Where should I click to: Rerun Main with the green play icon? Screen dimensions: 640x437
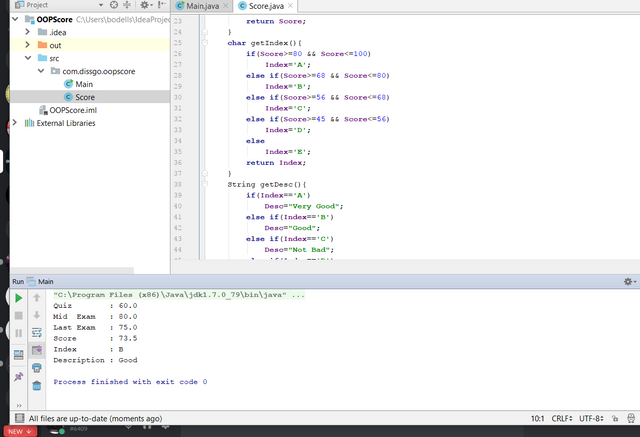(x=18, y=298)
